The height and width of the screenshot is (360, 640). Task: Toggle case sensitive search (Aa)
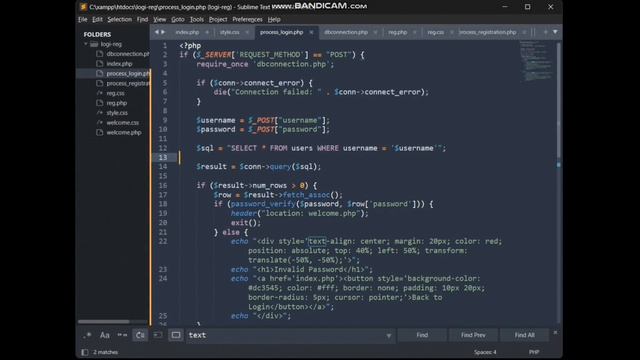click(x=104, y=335)
